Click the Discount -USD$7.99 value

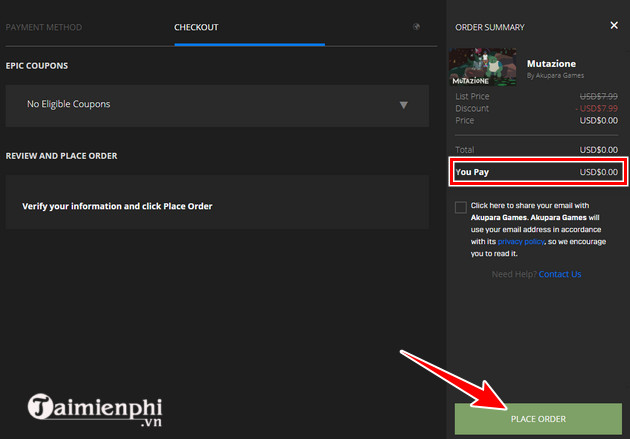pyautogui.click(x=597, y=108)
